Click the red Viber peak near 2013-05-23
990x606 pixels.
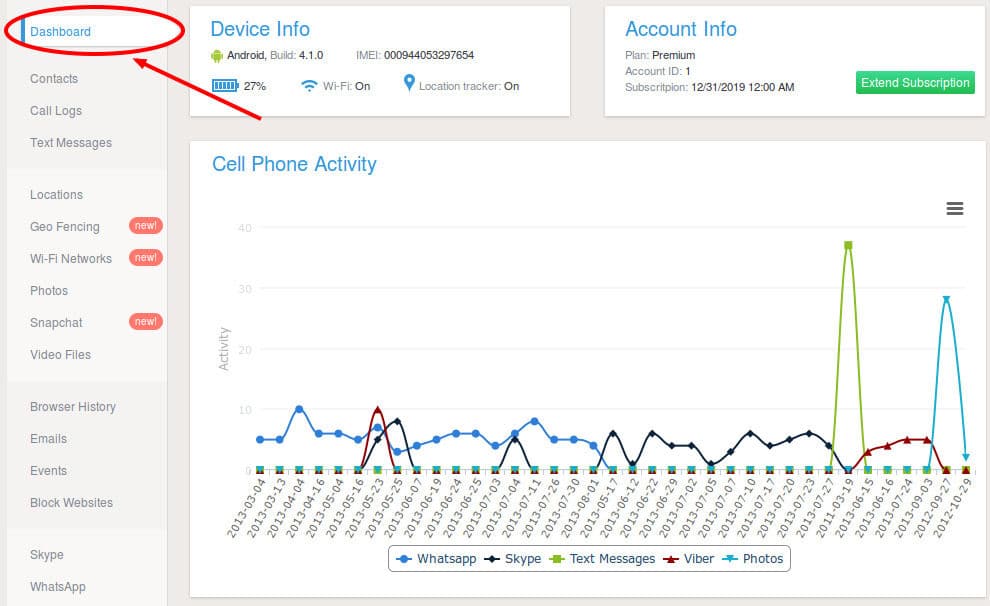coord(378,410)
